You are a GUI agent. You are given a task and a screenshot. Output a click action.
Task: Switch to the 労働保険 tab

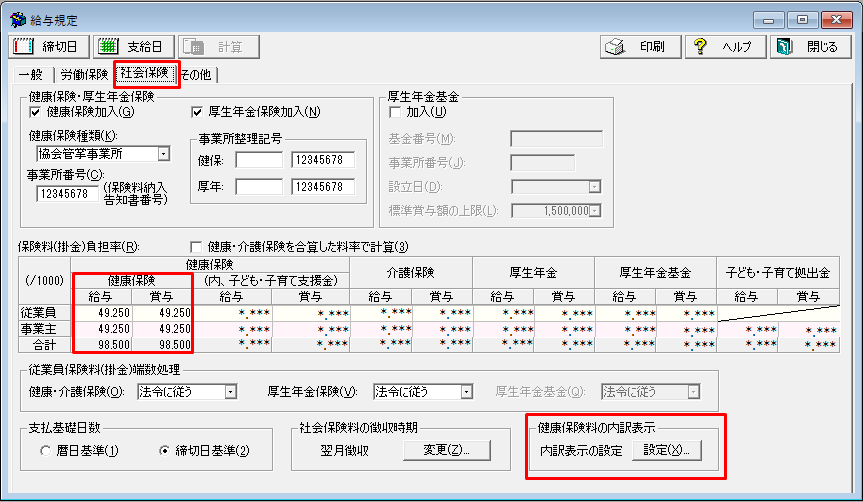[x=83, y=75]
